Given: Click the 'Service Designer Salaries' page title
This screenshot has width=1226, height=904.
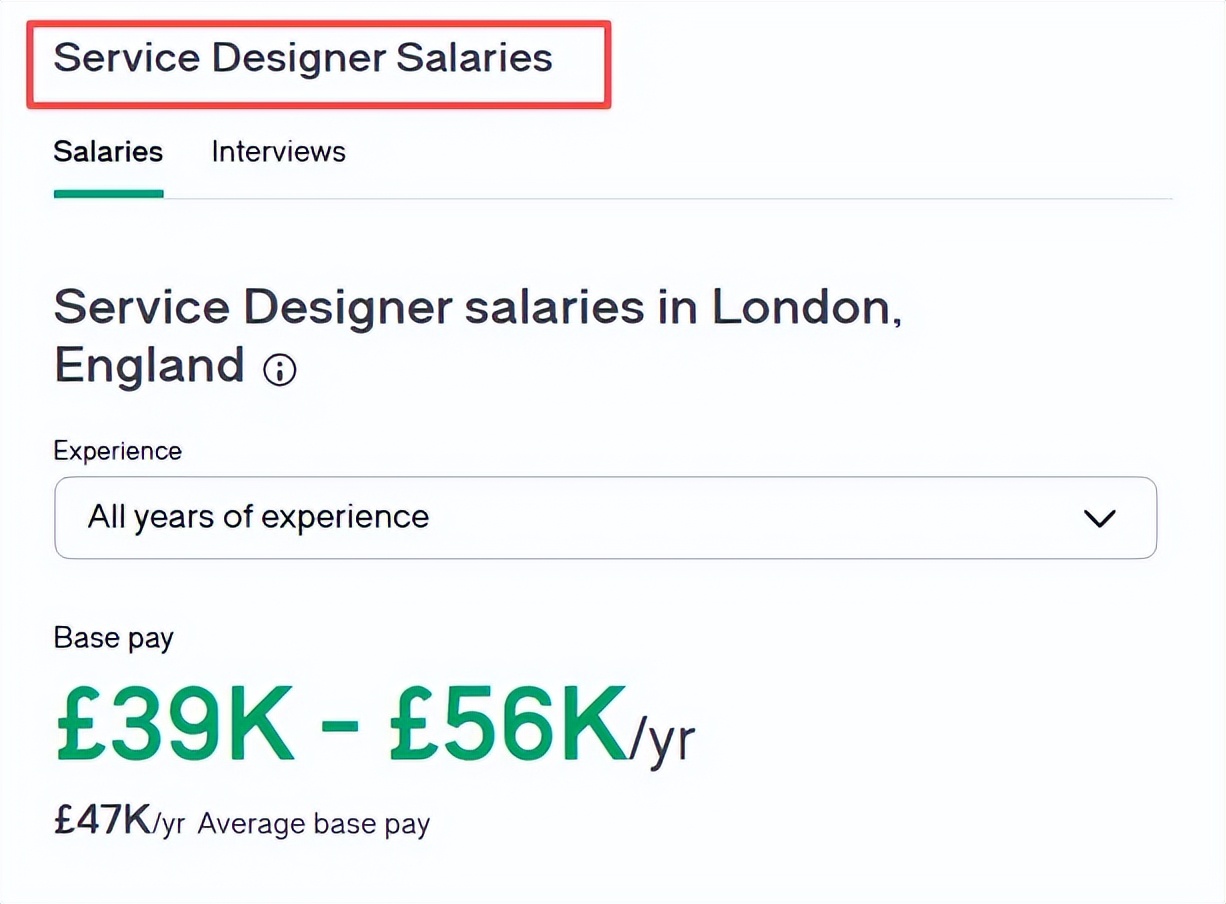Looking at the screenshot, I should point(303,58).
